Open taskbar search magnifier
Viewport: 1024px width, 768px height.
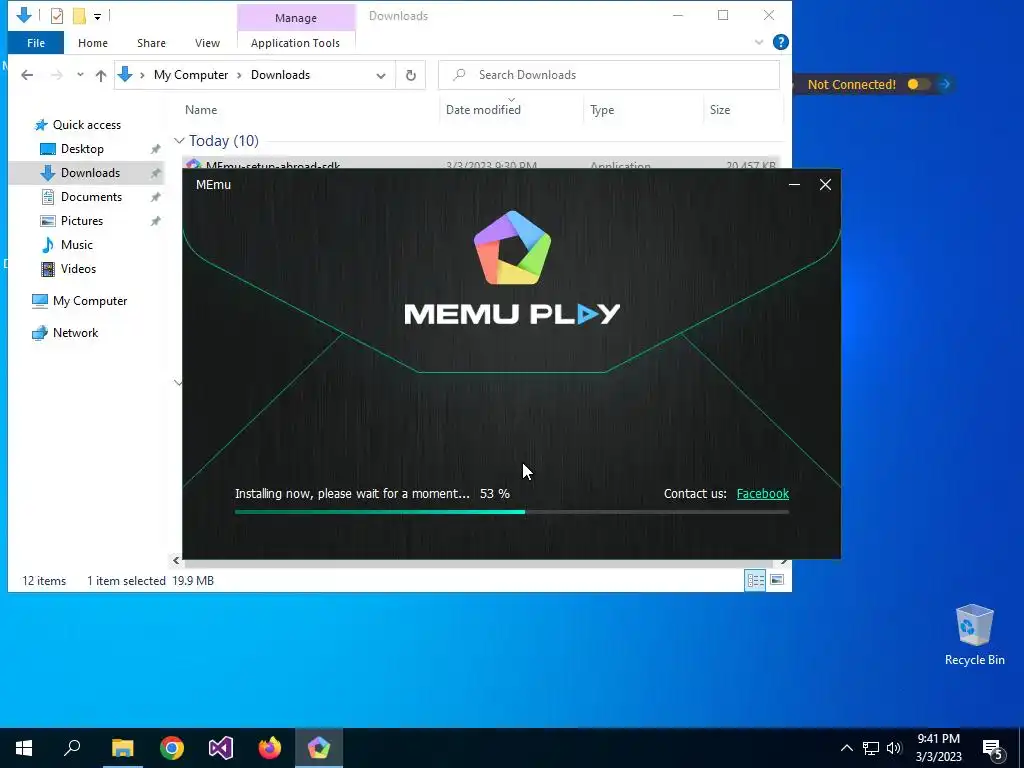[72, 748]
